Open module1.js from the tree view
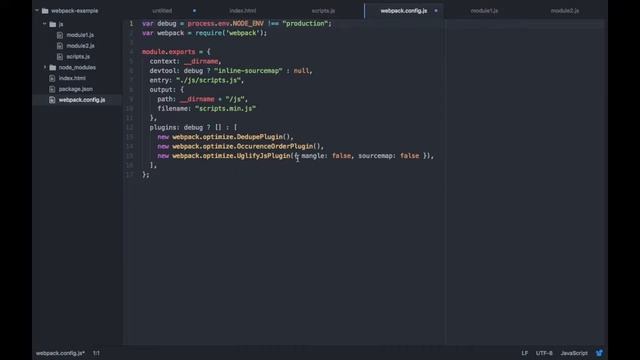The width and height of the screenshot is (640, 360). (x=80, y=35)
